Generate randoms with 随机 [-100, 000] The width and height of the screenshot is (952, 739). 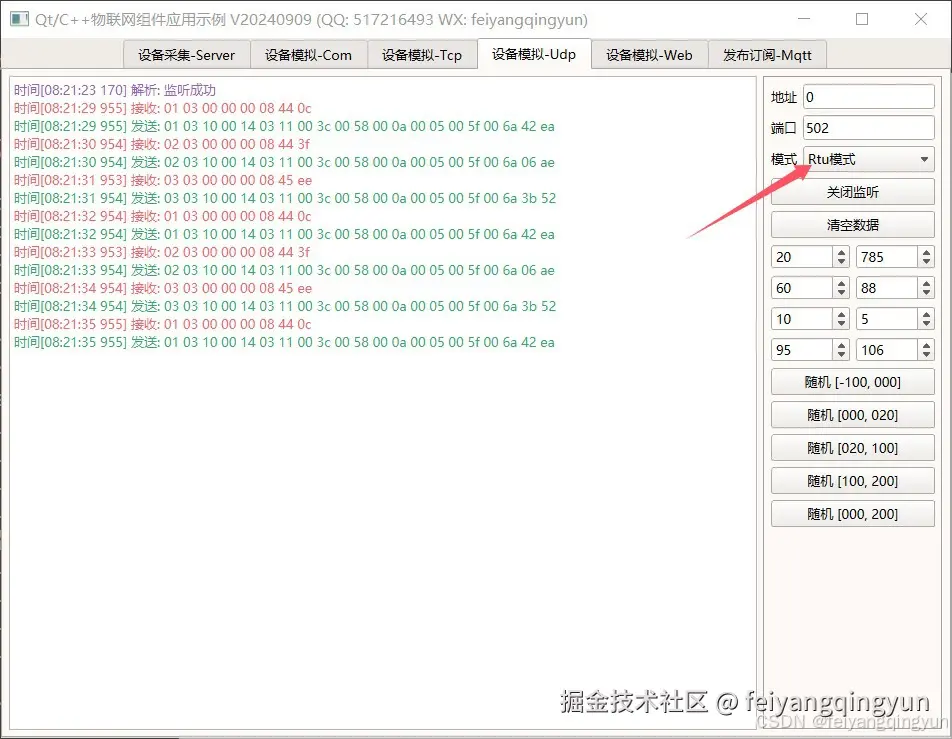coord(852,381)
